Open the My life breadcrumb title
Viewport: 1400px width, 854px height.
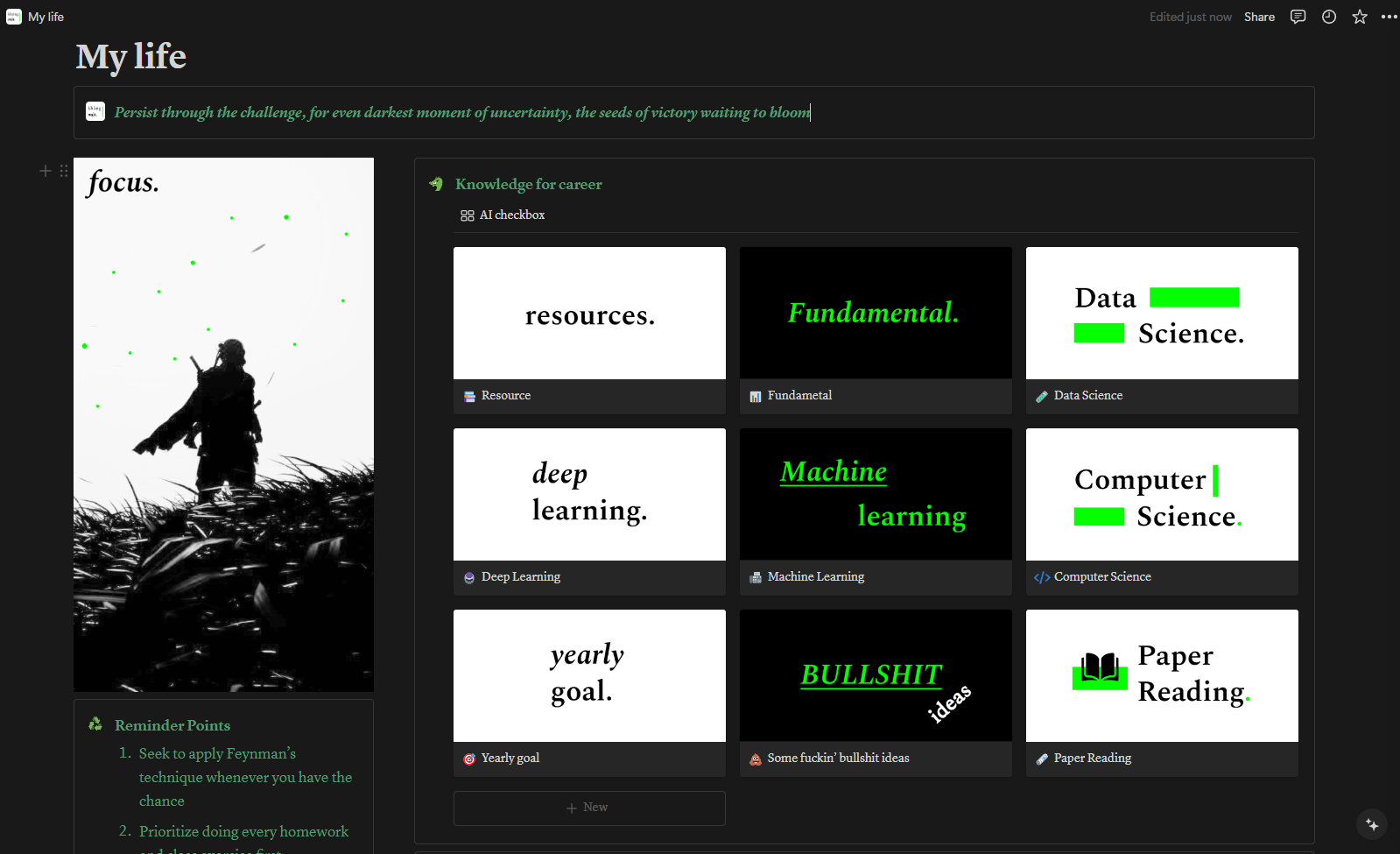[x=46, y=17]
